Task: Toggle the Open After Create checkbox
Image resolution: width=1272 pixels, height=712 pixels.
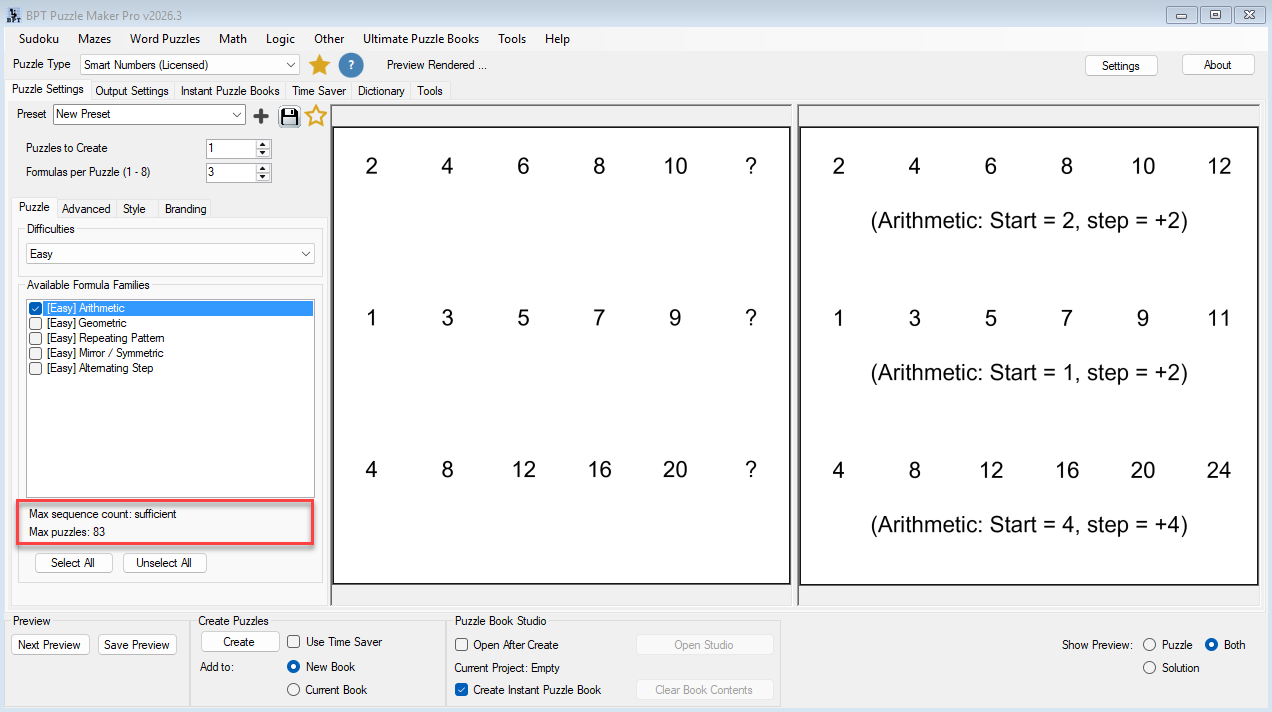Action: click(x=461, y=645)
